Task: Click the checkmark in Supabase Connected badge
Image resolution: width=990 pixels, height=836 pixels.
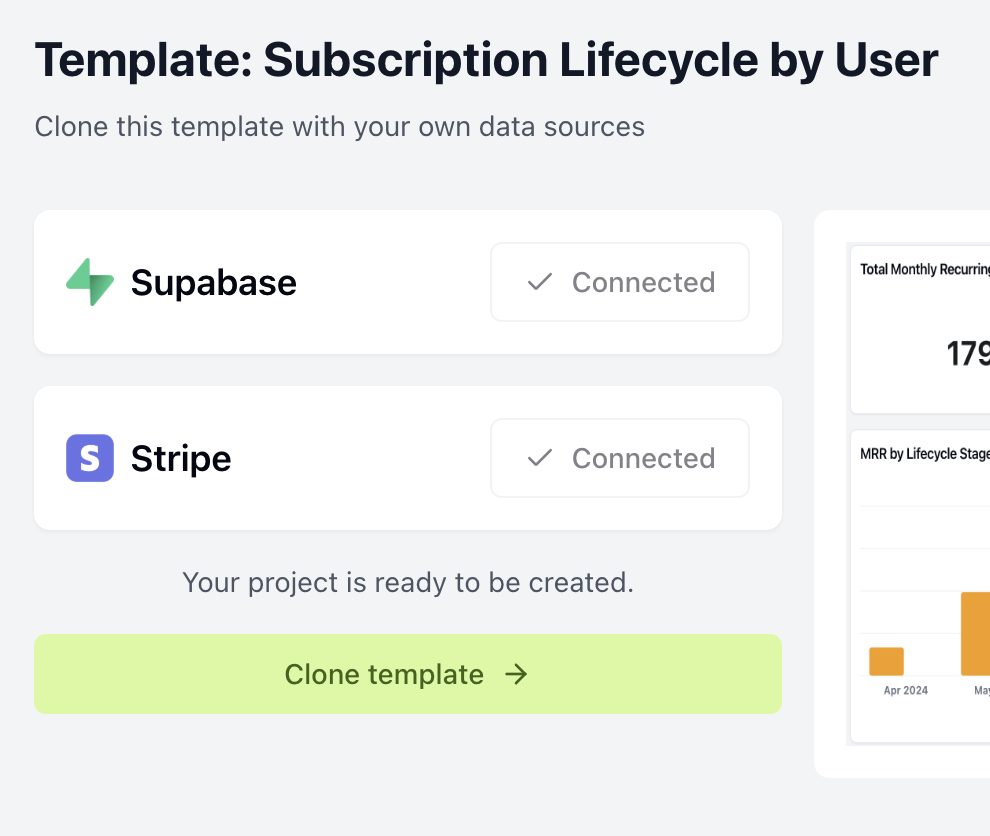Action: [x=539, y=282]
